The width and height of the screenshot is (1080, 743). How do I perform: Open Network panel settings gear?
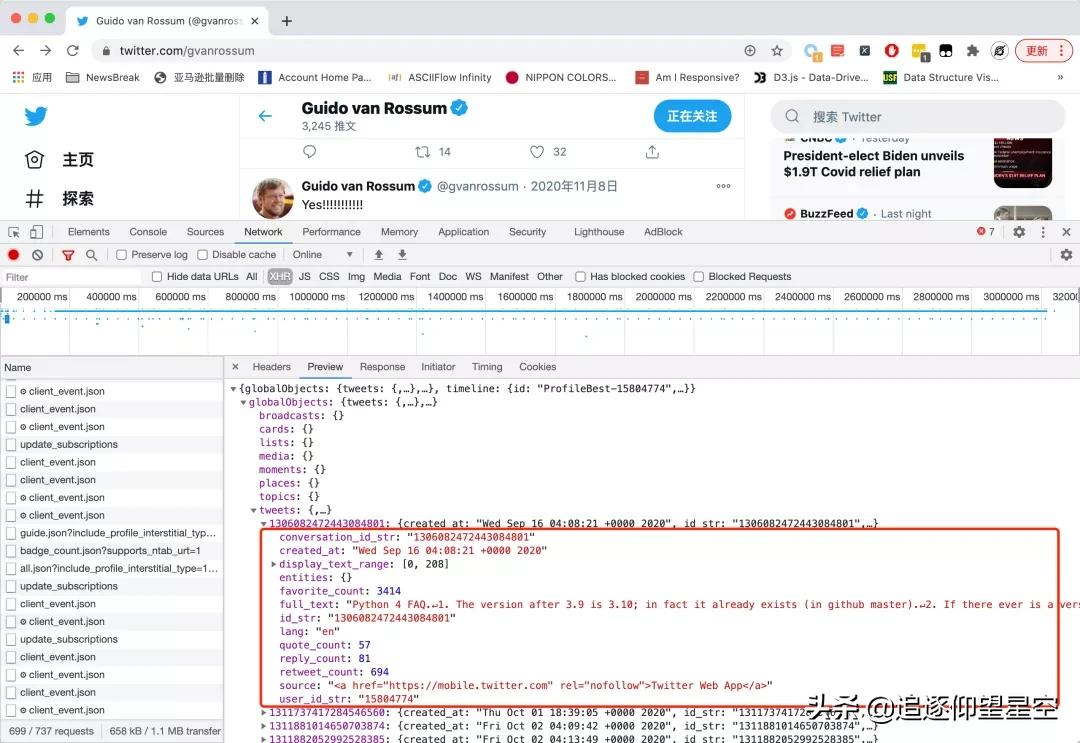(x=1066, y=255)
